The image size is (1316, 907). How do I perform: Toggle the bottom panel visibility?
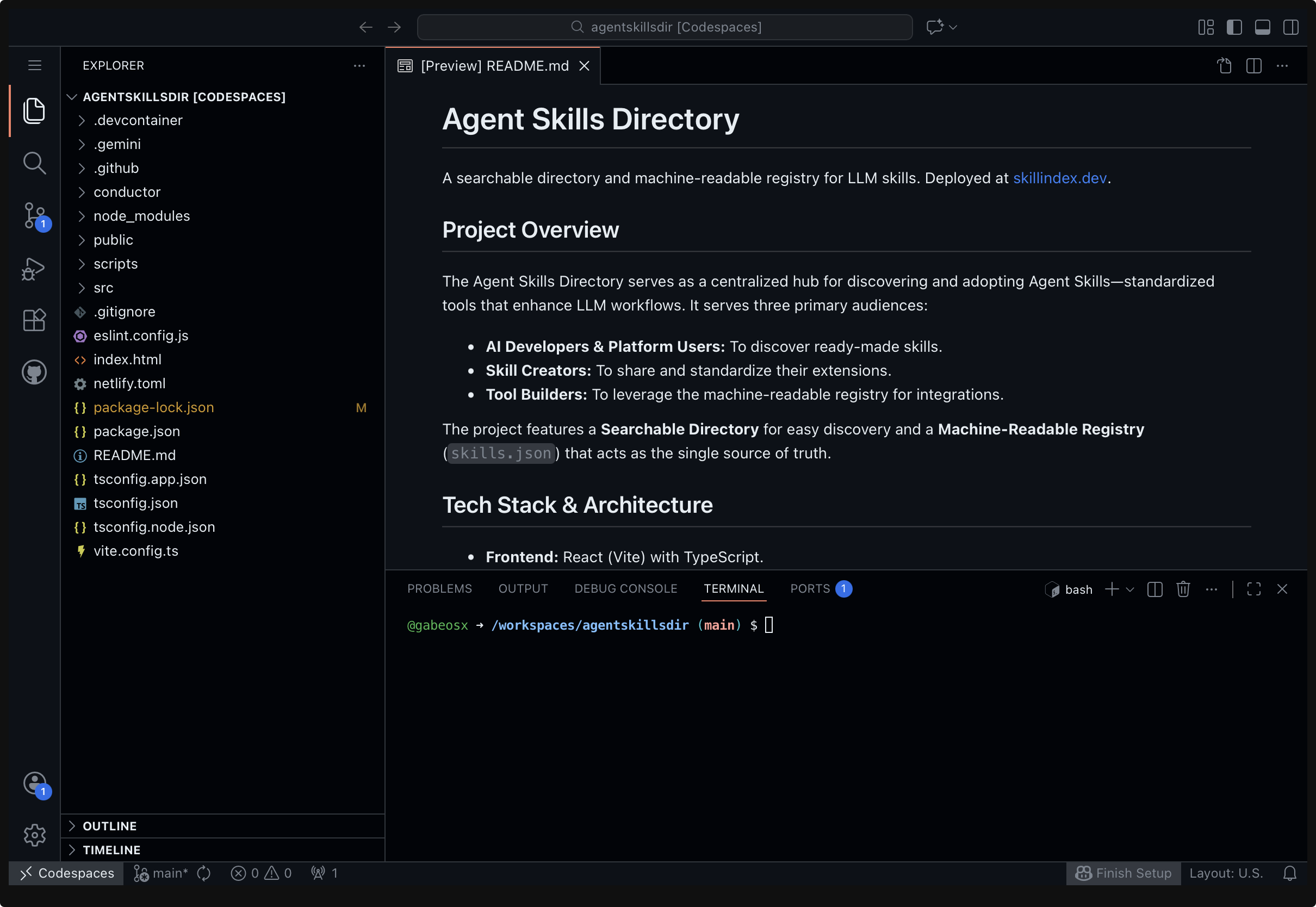point(1263,27)
